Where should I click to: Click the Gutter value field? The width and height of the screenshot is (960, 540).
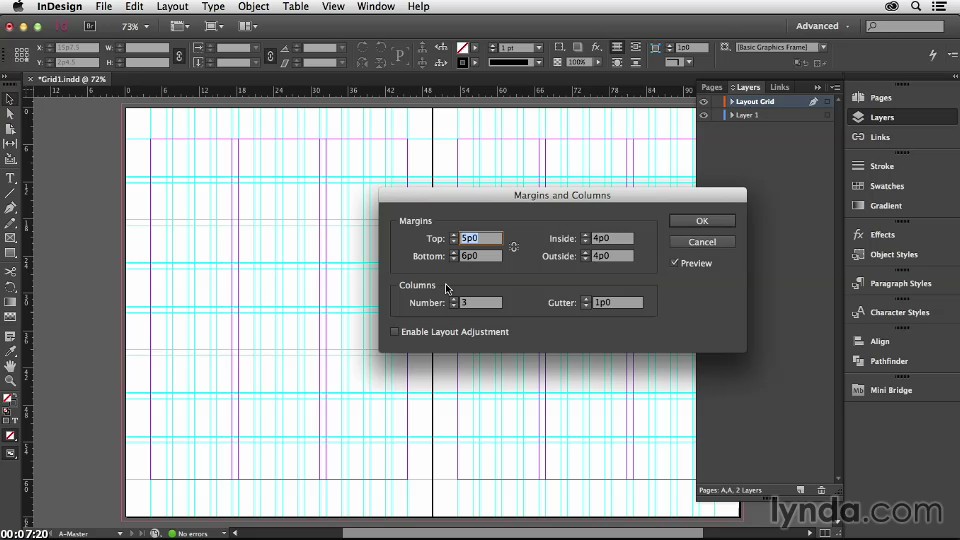(x=617, y=302)
